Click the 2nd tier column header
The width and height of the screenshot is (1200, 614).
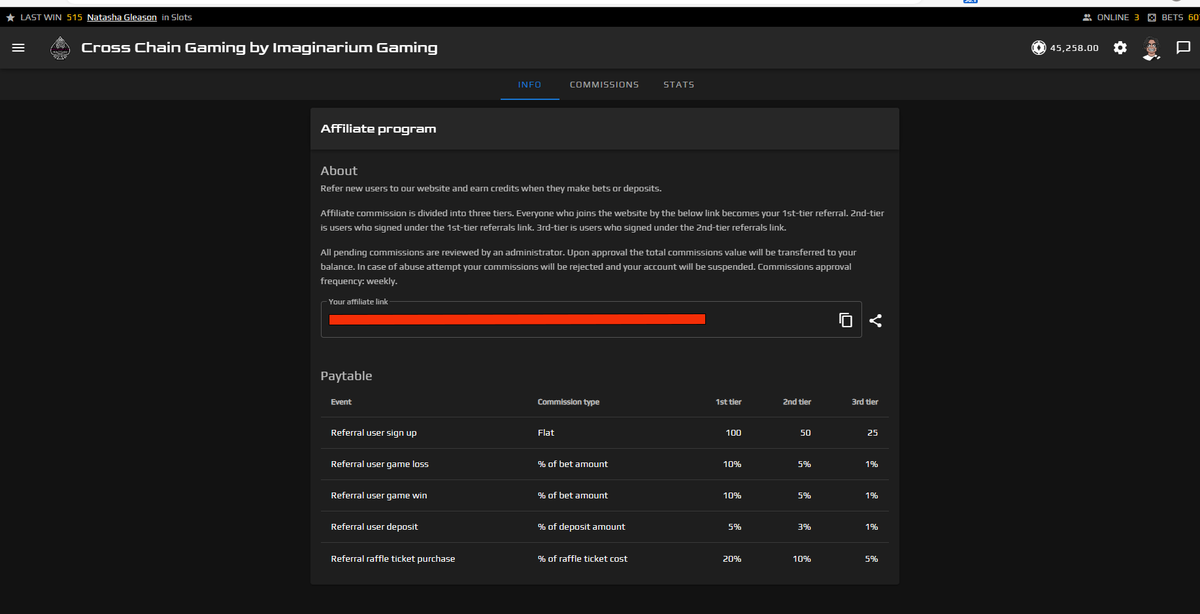click(x=797, y=402)
